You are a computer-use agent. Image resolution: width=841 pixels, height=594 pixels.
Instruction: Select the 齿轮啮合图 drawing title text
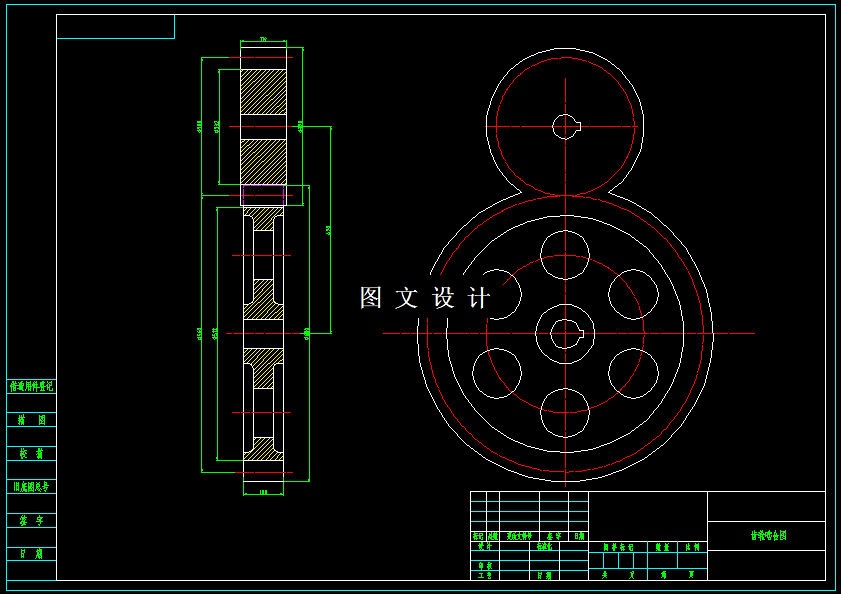tap(768, 536)
